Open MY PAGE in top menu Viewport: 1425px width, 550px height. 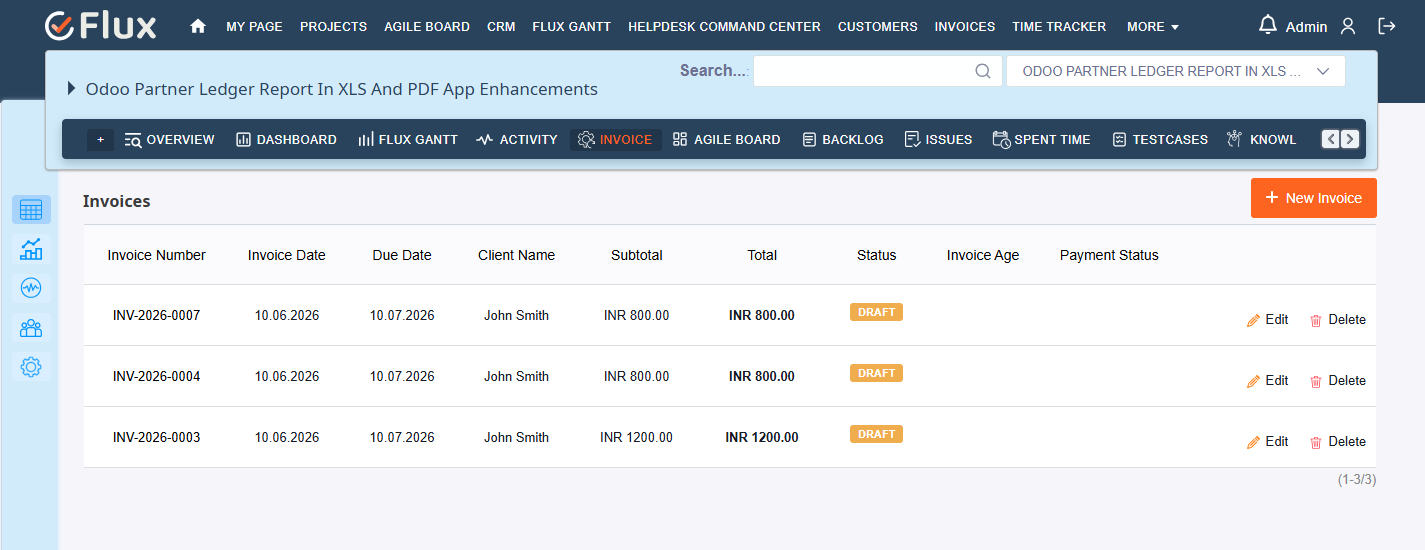coord(254,27)
